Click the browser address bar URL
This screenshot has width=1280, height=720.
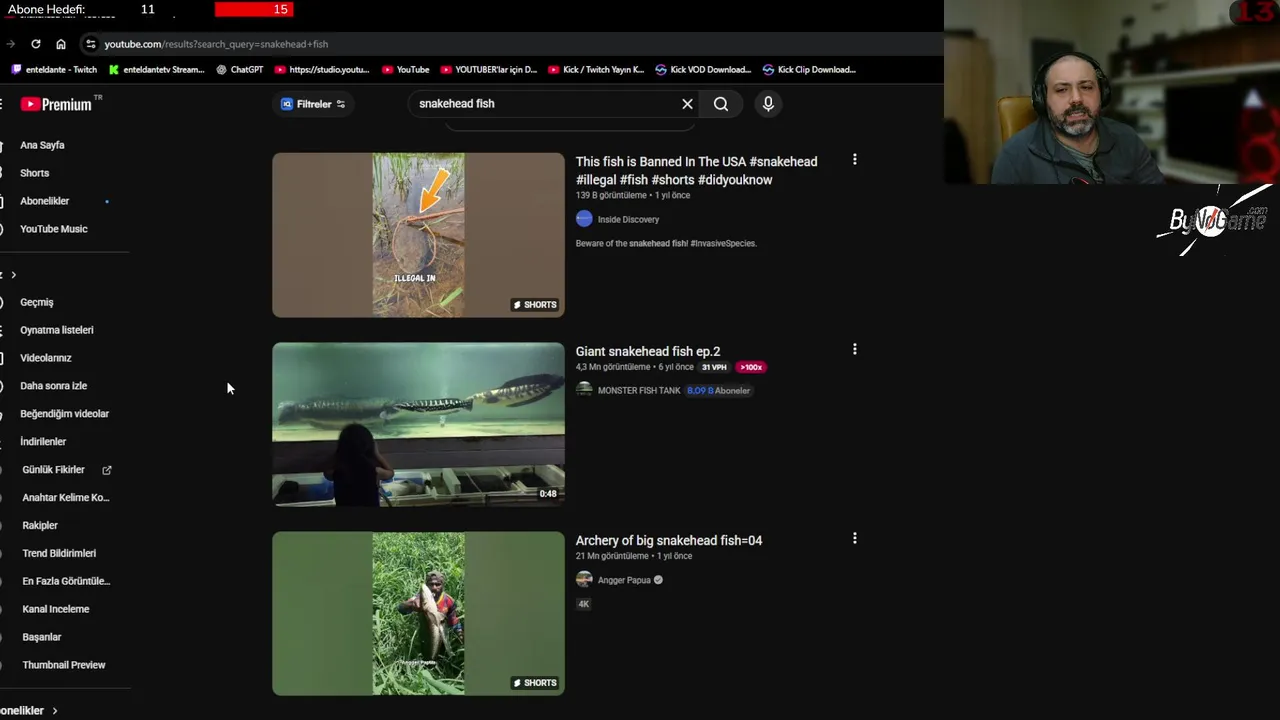(216, 44)
